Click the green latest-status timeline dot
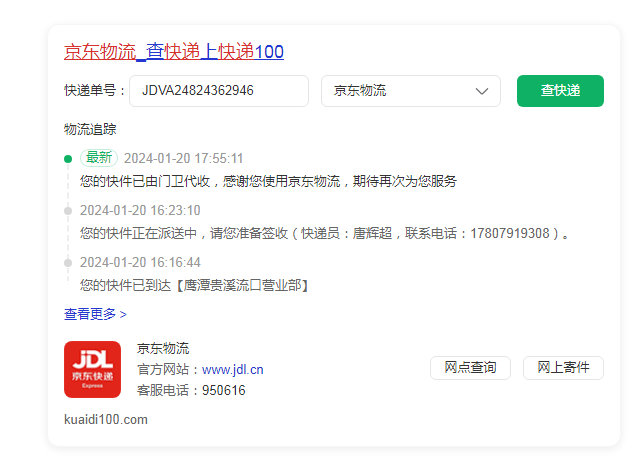The height and width of the screenshot is (459, 637). (x=68, y=159)
